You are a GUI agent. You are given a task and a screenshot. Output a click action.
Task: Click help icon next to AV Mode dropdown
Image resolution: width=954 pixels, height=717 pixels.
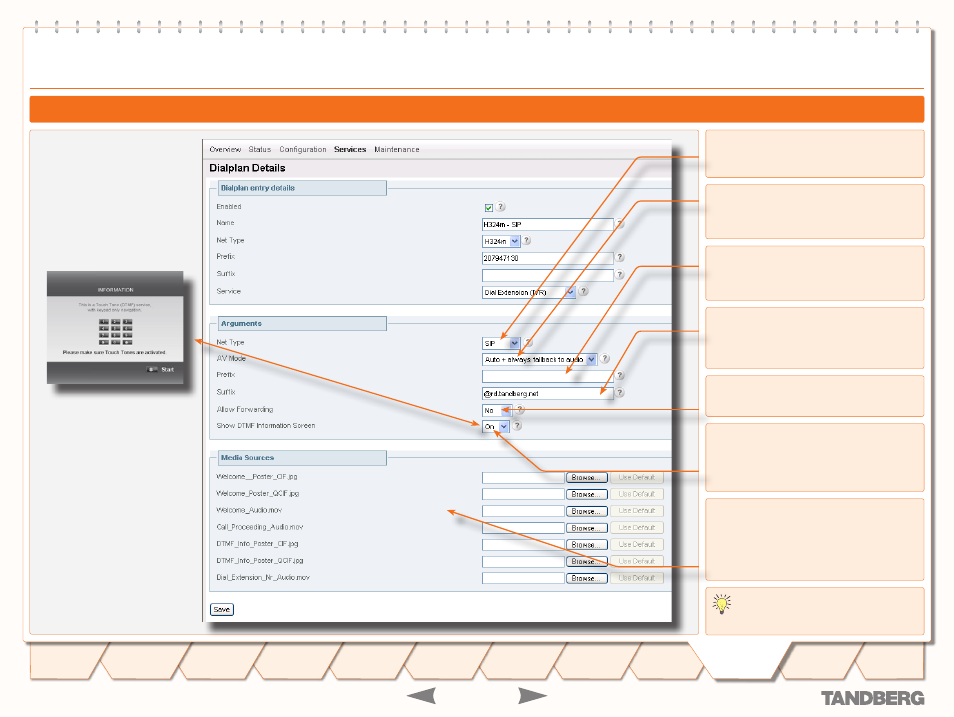click(x=605, y=358)
